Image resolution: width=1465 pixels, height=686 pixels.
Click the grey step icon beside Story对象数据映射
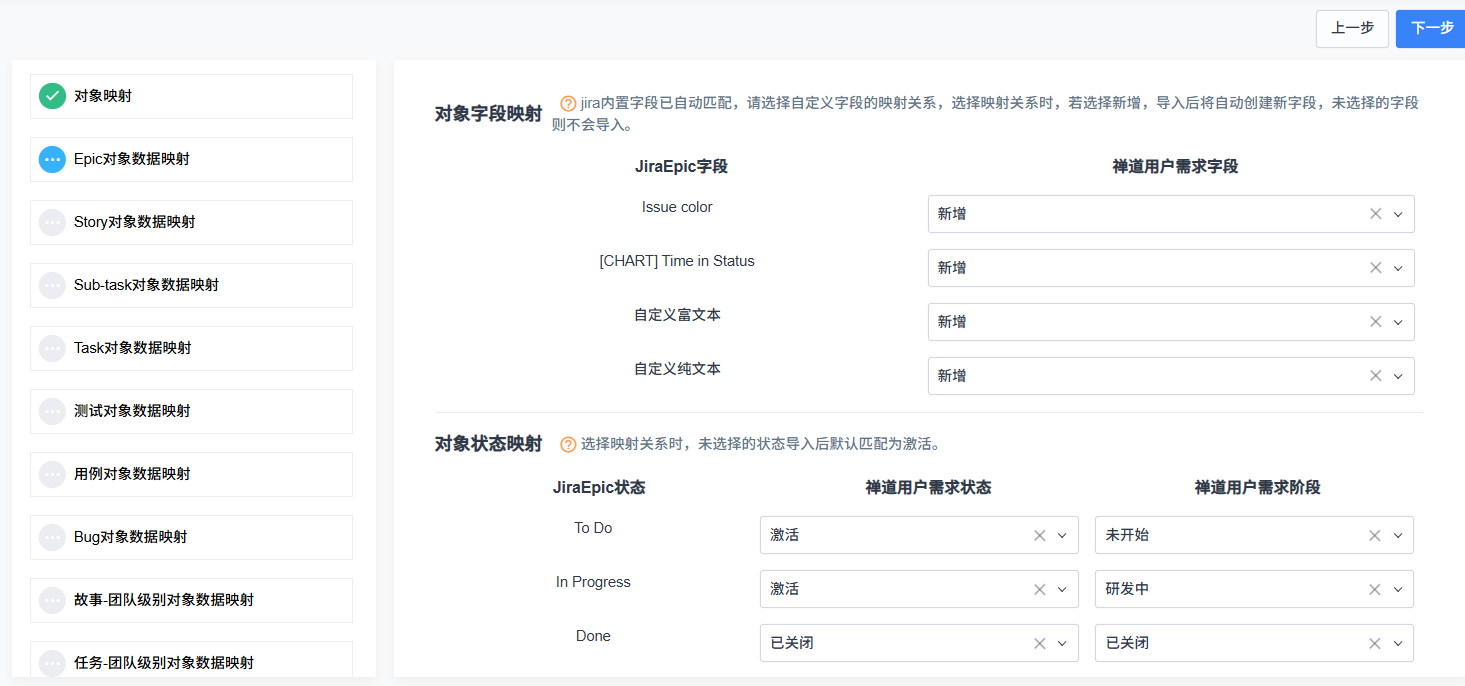tap(52, 222)
